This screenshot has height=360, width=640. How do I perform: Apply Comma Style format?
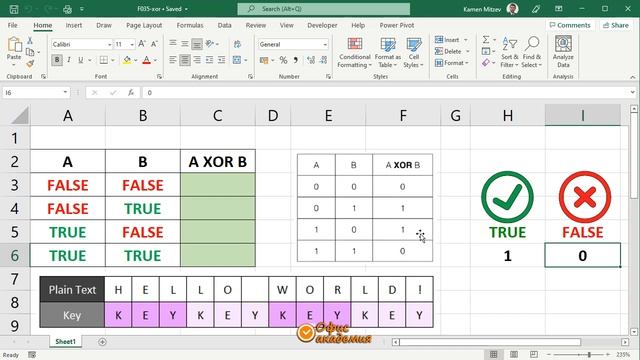[x=295, y=60]
